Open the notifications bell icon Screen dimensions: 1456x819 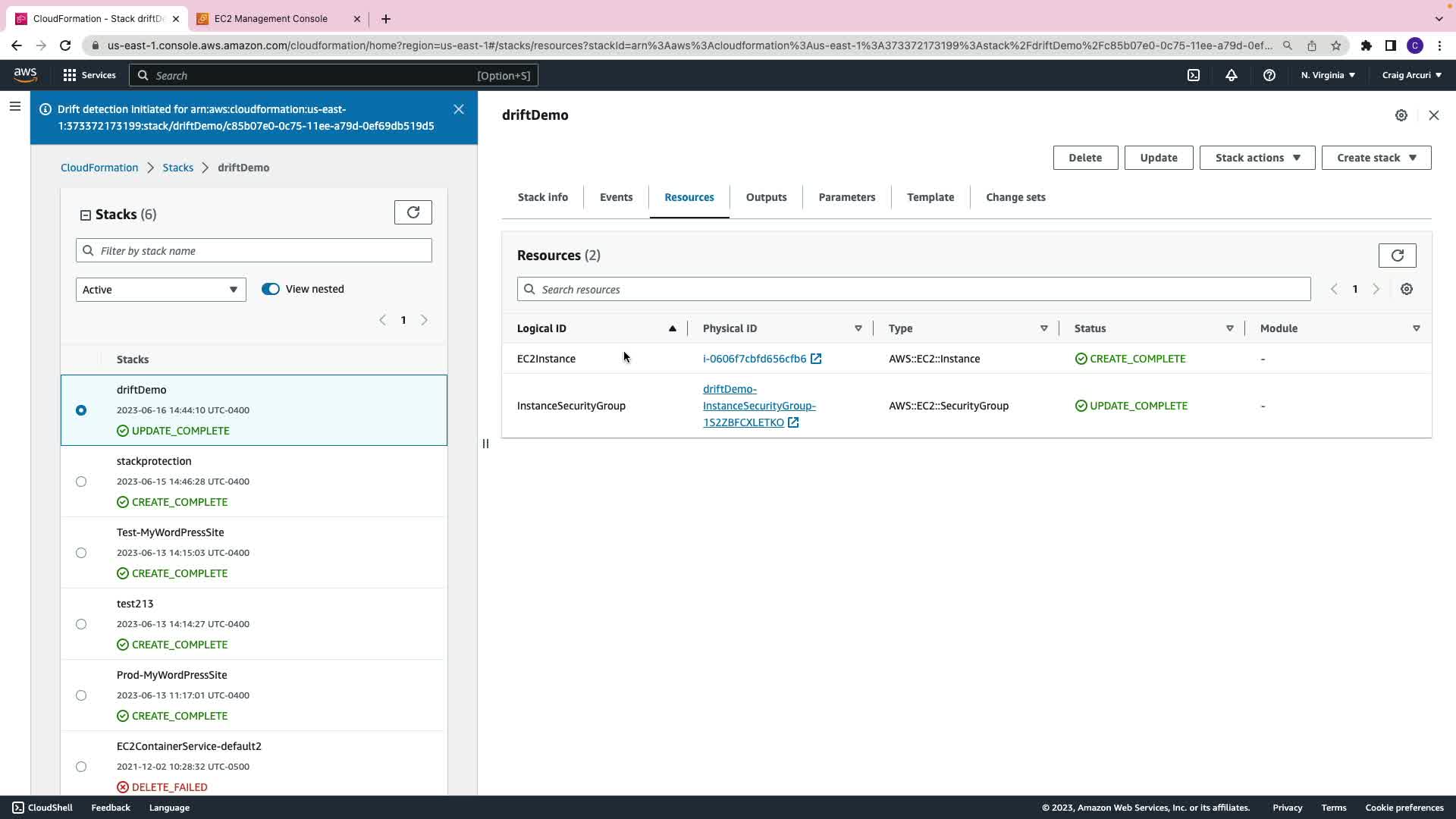coord(1232,75)
